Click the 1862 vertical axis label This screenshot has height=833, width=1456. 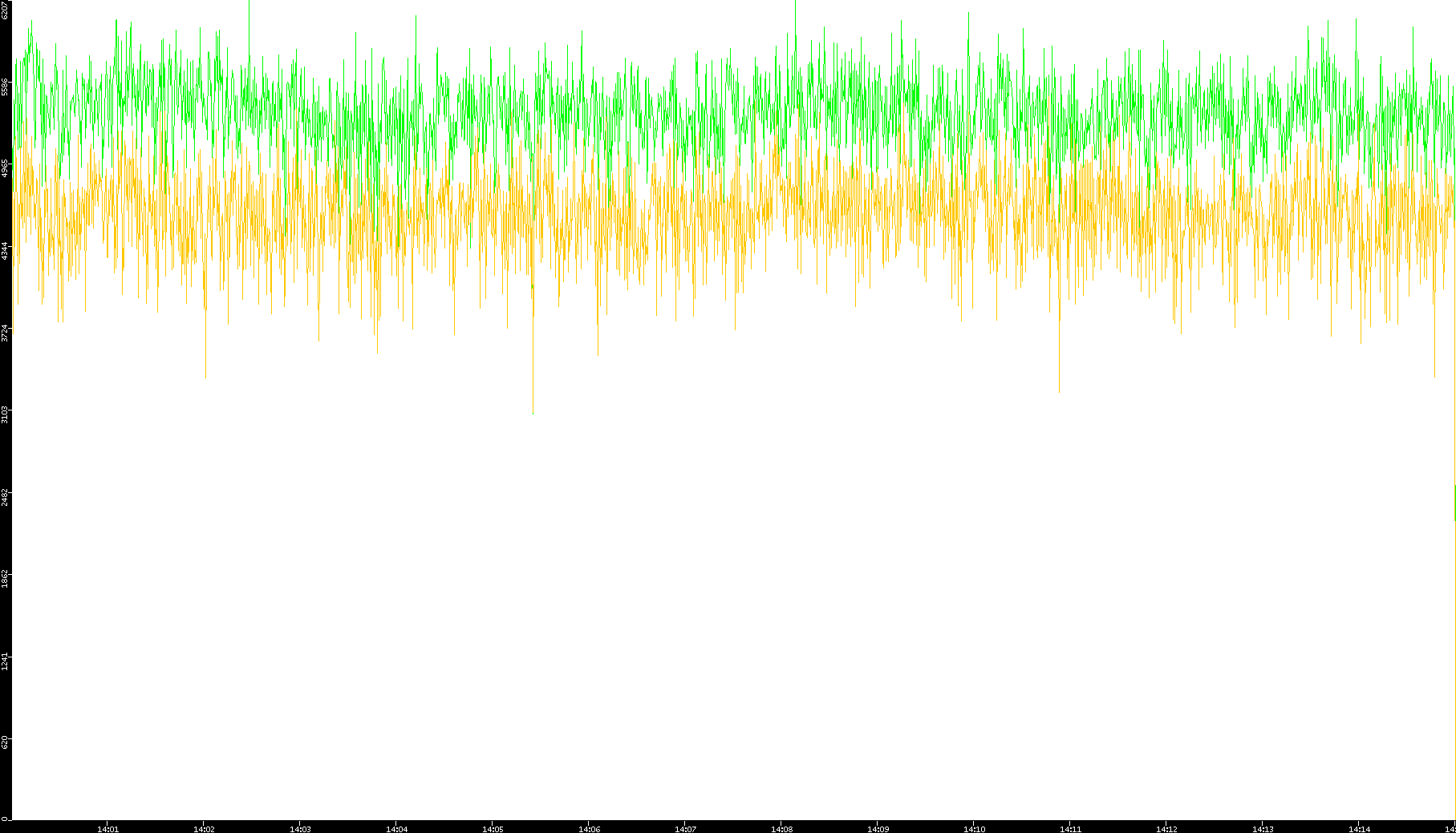(6, 579)
